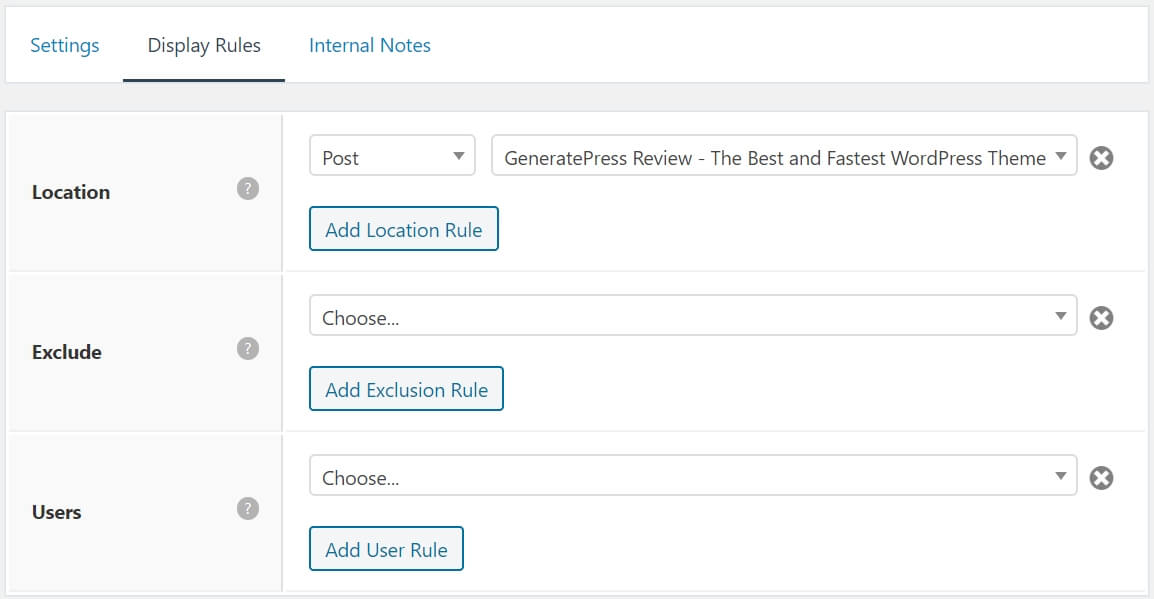This screenshot has width=1154, height=599.
Task: Select the Location row label
Action: pos(71,191)
